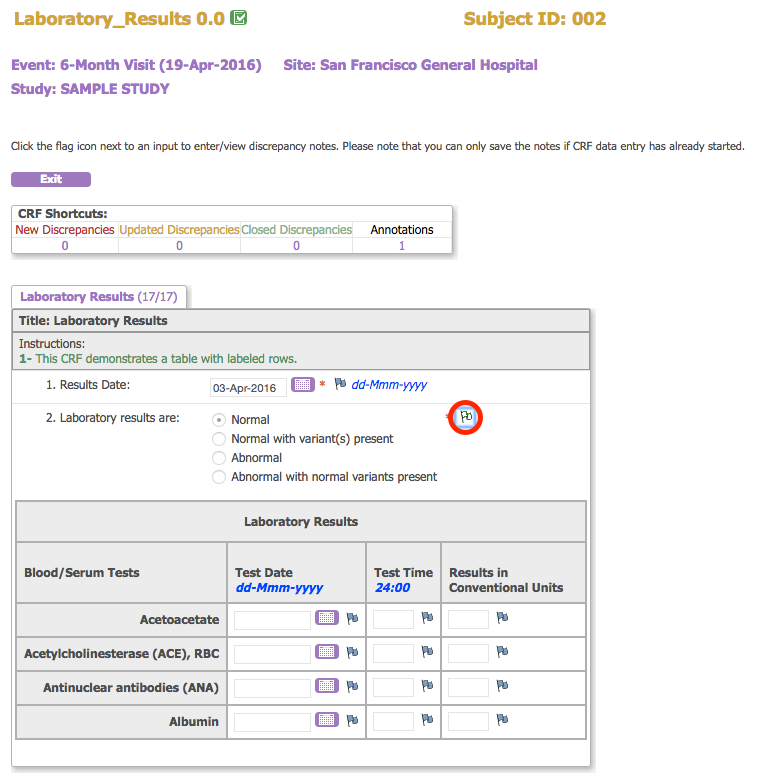Click flag next to Acetylcholinesterase test date
This screenshot has width=759, height=773.
click(x=352, y=653)
